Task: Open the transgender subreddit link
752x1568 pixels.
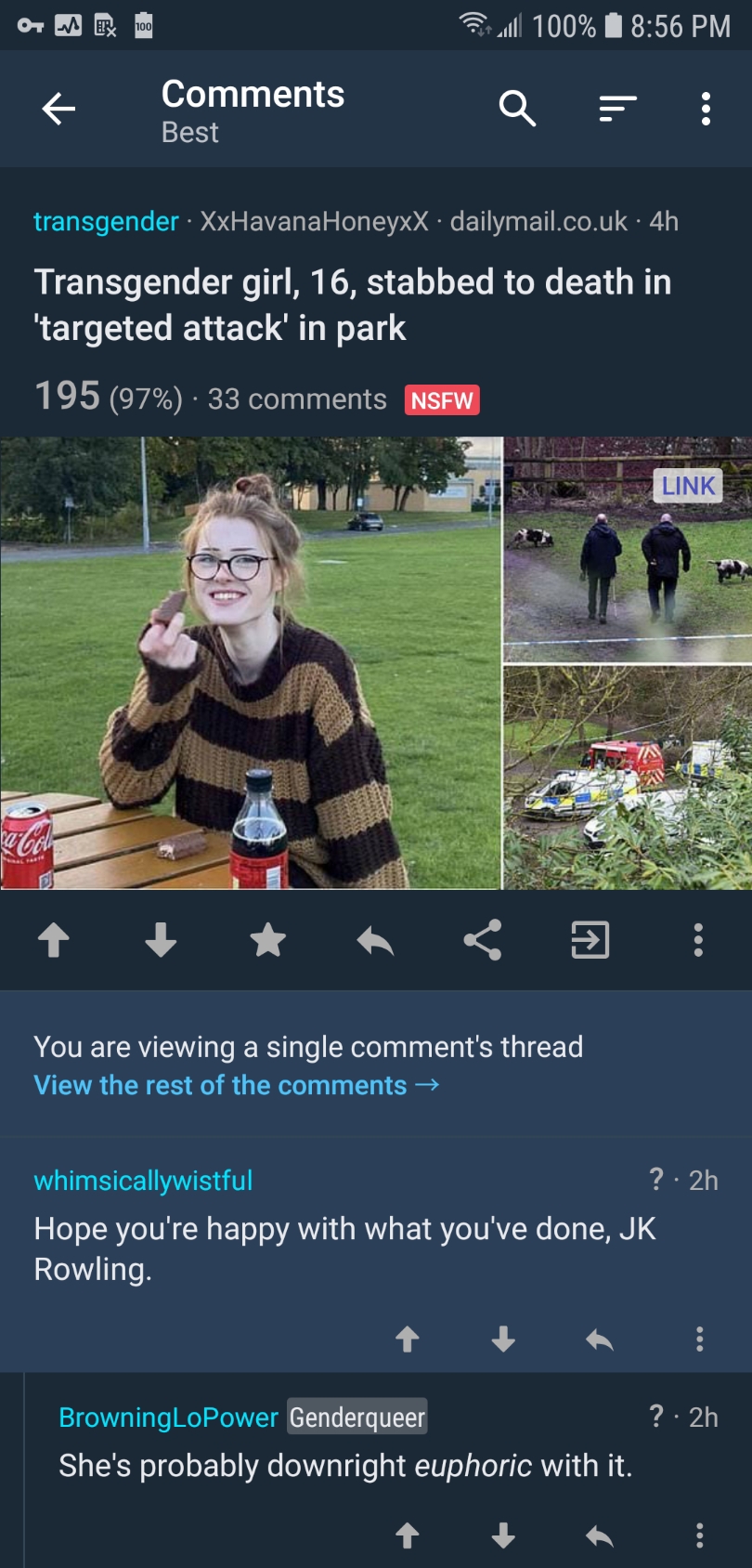Action: (x=106, y=221)
